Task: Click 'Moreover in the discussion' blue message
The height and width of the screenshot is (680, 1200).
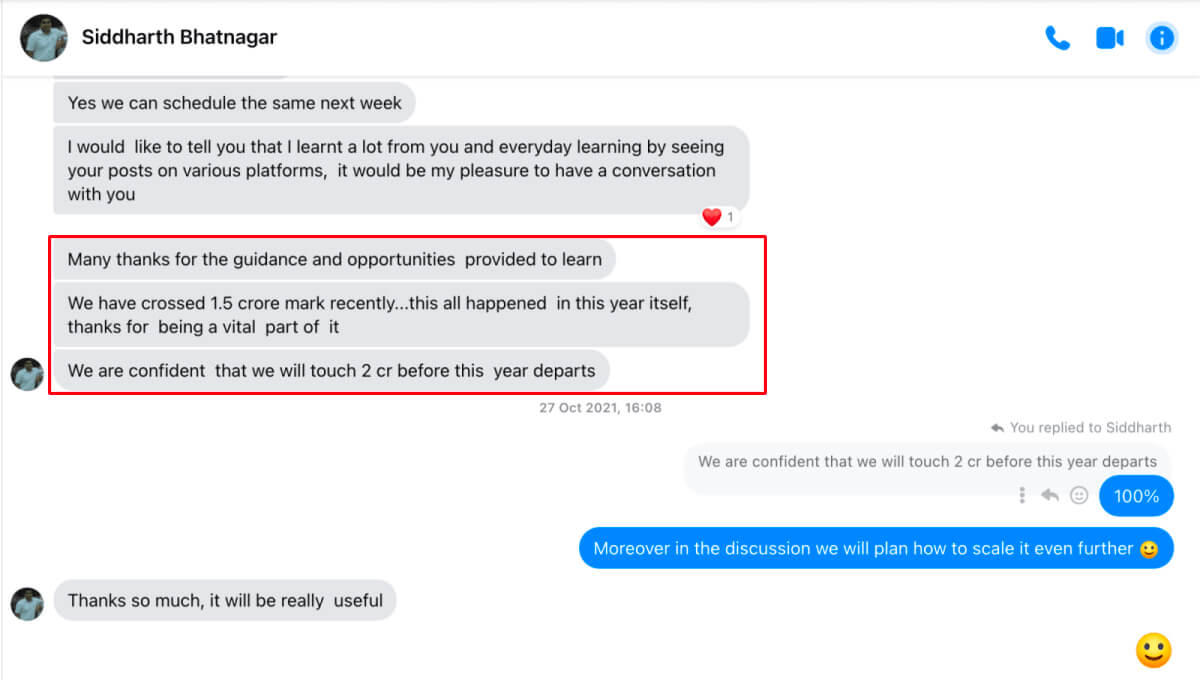Action: click(875, 548)
